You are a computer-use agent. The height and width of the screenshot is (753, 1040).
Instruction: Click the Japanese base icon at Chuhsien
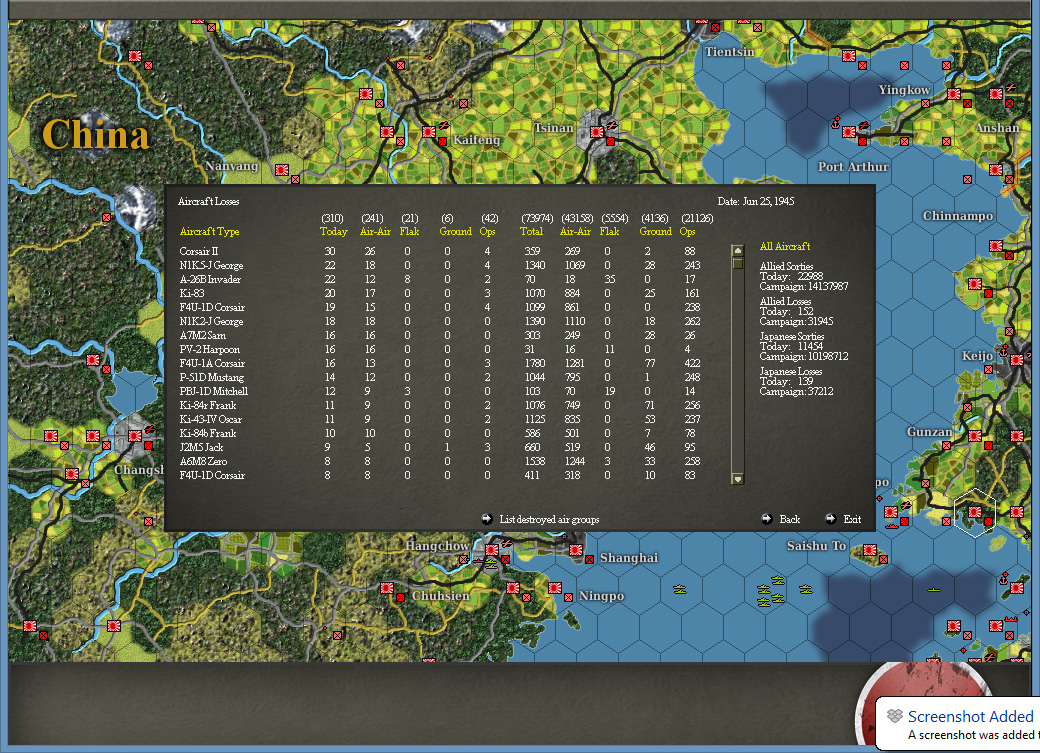click(x=387, y=588)
